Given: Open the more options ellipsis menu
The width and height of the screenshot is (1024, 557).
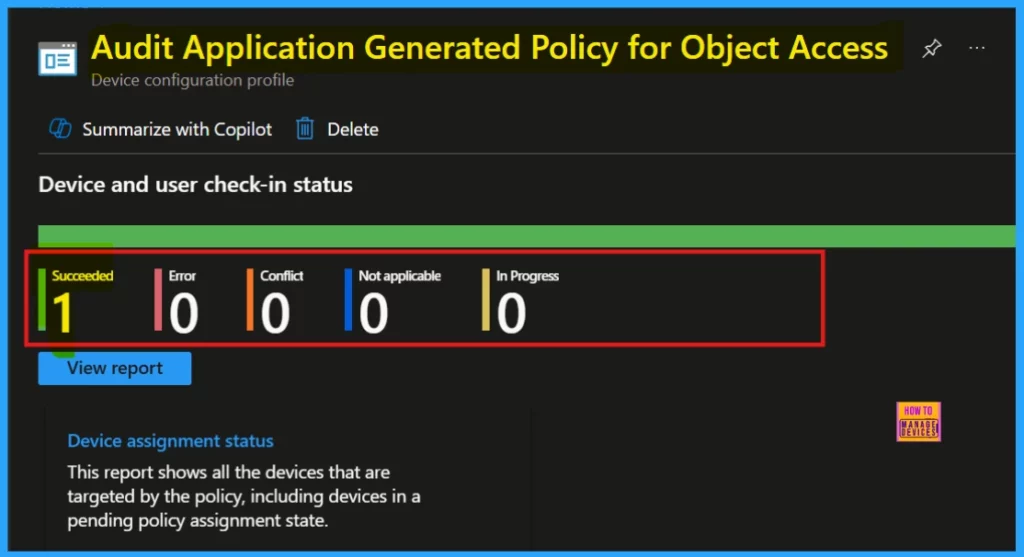Looking at the screenshot, I should [x=977, y=48].
